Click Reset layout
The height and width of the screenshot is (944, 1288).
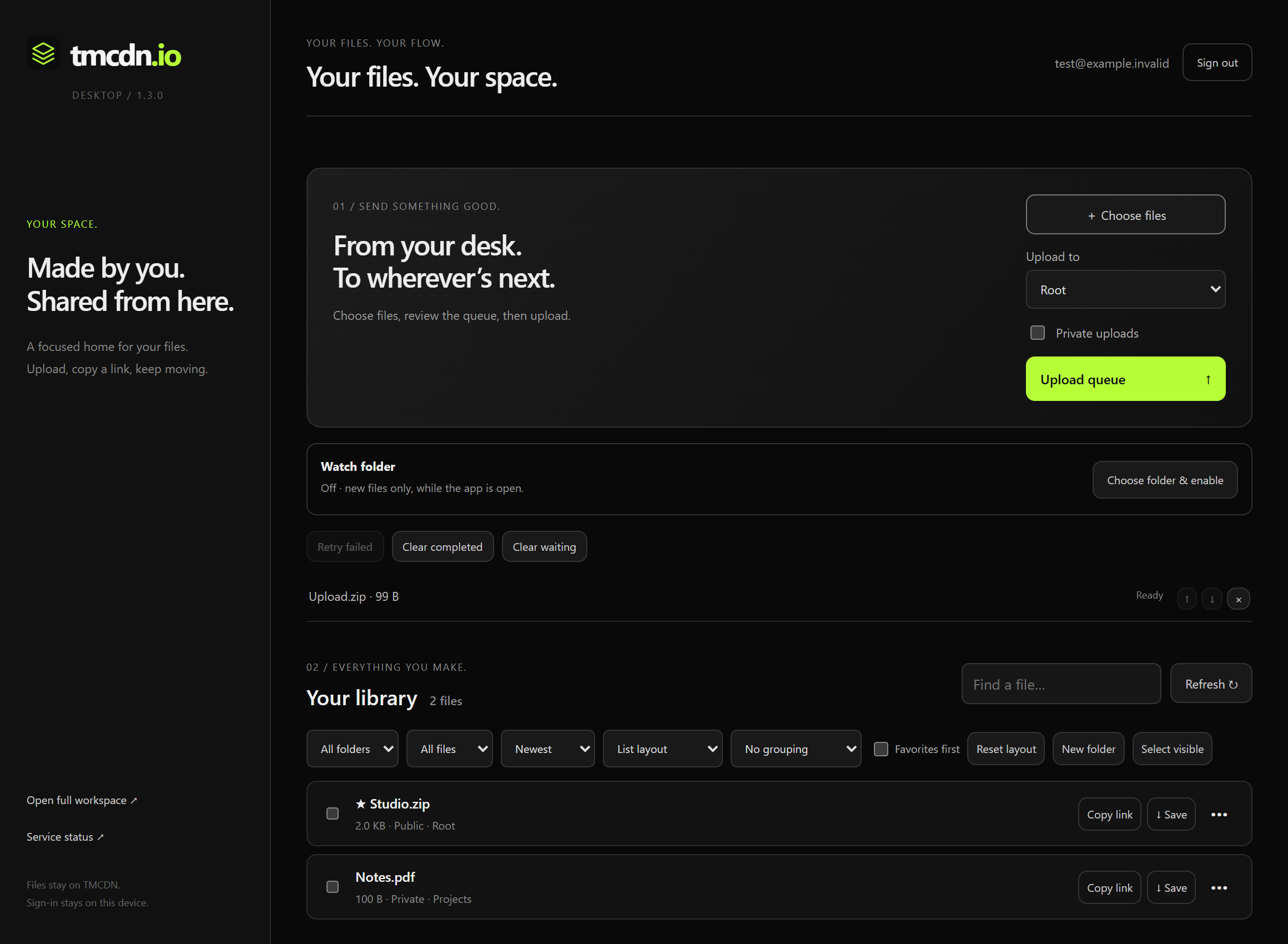click(x=1006, y=749)
